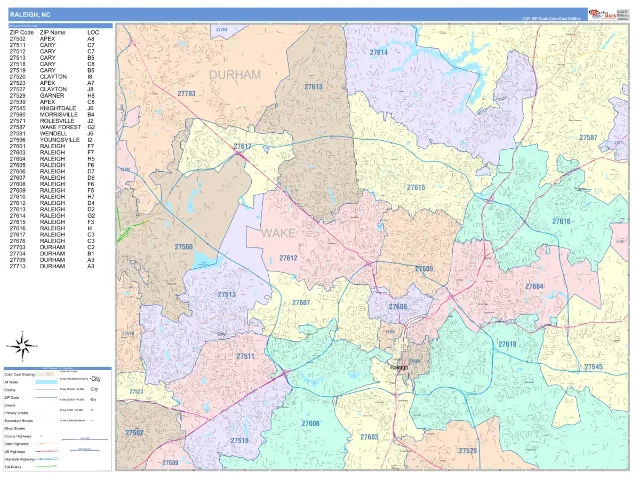Click the 27607 ZIP label on the map
The width and height of the screenshot is (640, 480).
301,302
